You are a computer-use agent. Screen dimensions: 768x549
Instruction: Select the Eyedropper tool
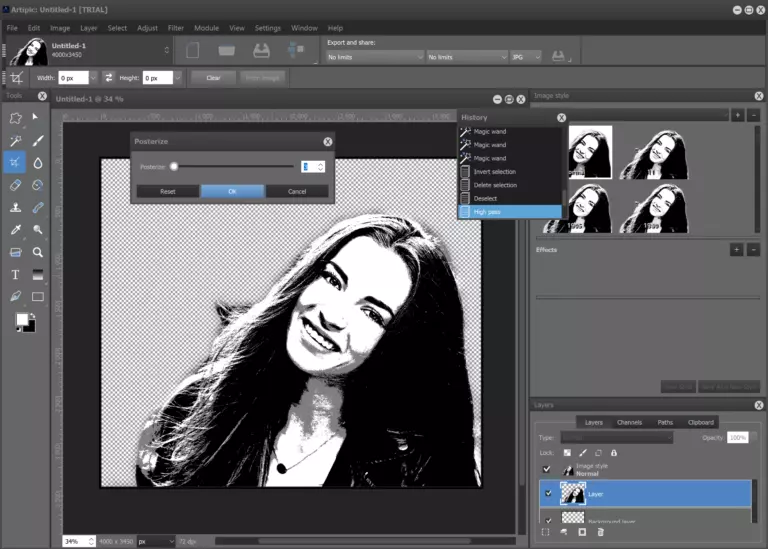(15, 230)
